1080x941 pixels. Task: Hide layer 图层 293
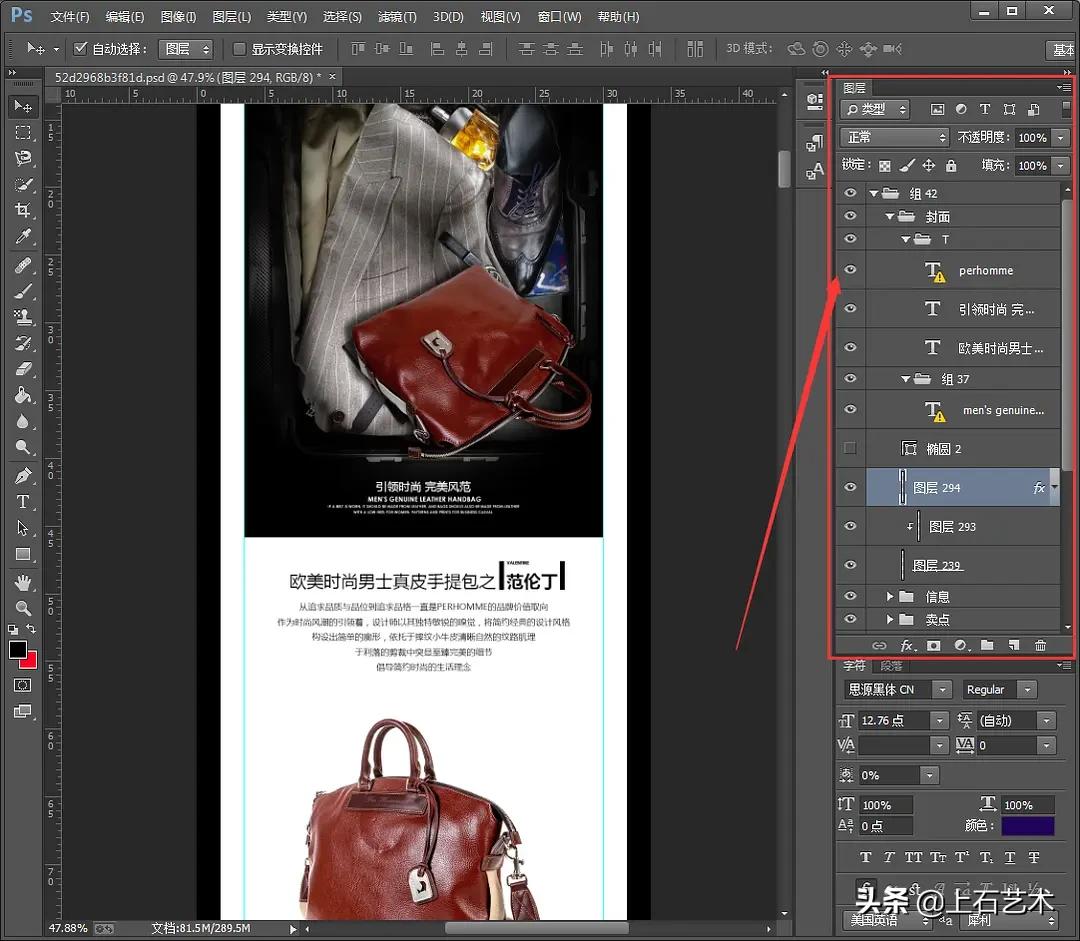point(851,526)
